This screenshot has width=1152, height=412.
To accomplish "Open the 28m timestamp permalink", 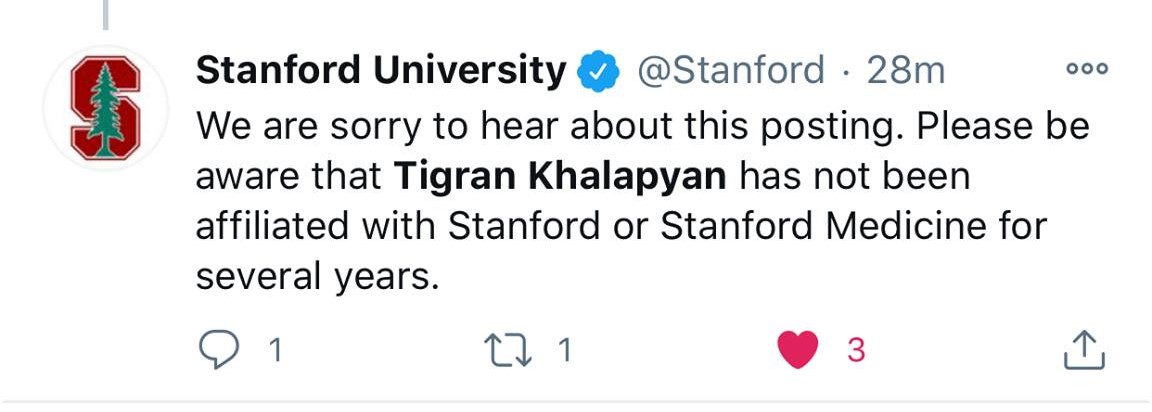I will pyautogui.click(x=905, y=71).
